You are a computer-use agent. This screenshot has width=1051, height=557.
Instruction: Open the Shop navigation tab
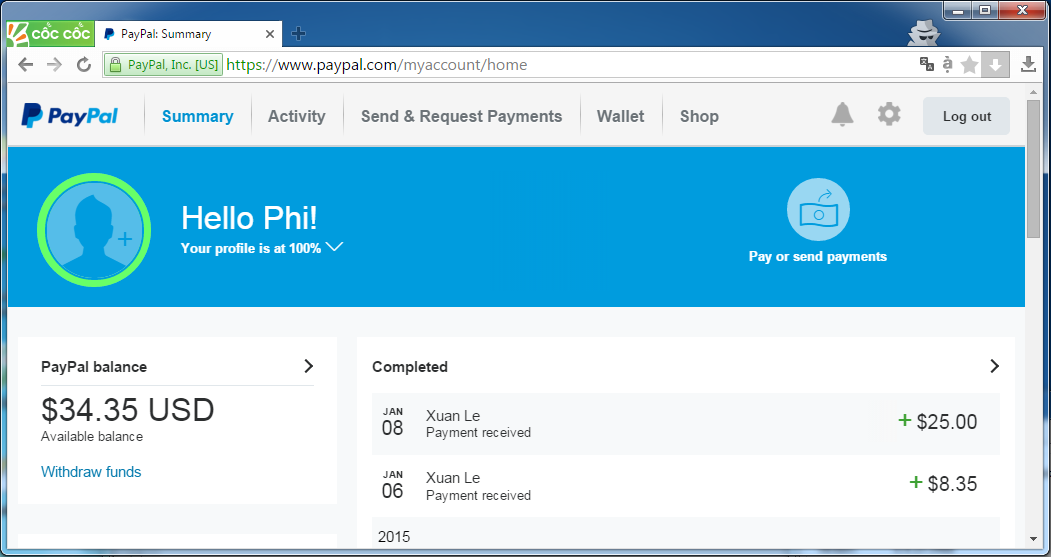click(x=699, y=116)
